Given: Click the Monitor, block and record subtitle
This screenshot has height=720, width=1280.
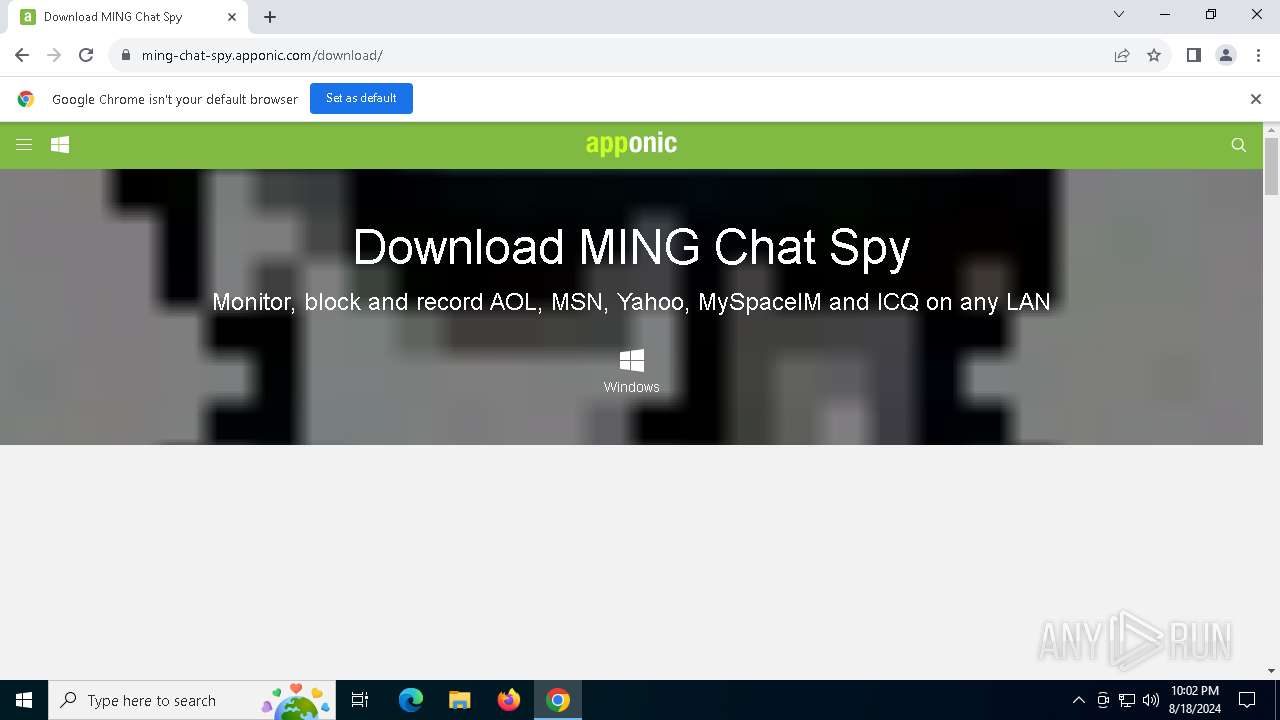Looking at the screenshot, I should 631,302.
